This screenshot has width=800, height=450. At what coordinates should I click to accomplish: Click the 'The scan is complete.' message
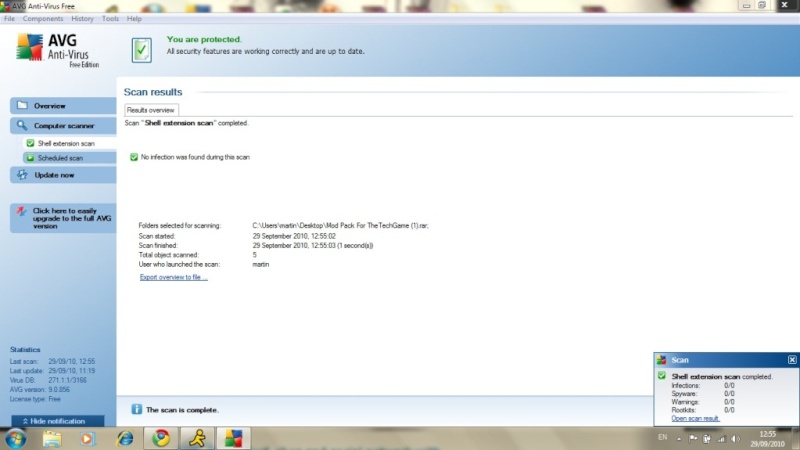click(182, 410)
